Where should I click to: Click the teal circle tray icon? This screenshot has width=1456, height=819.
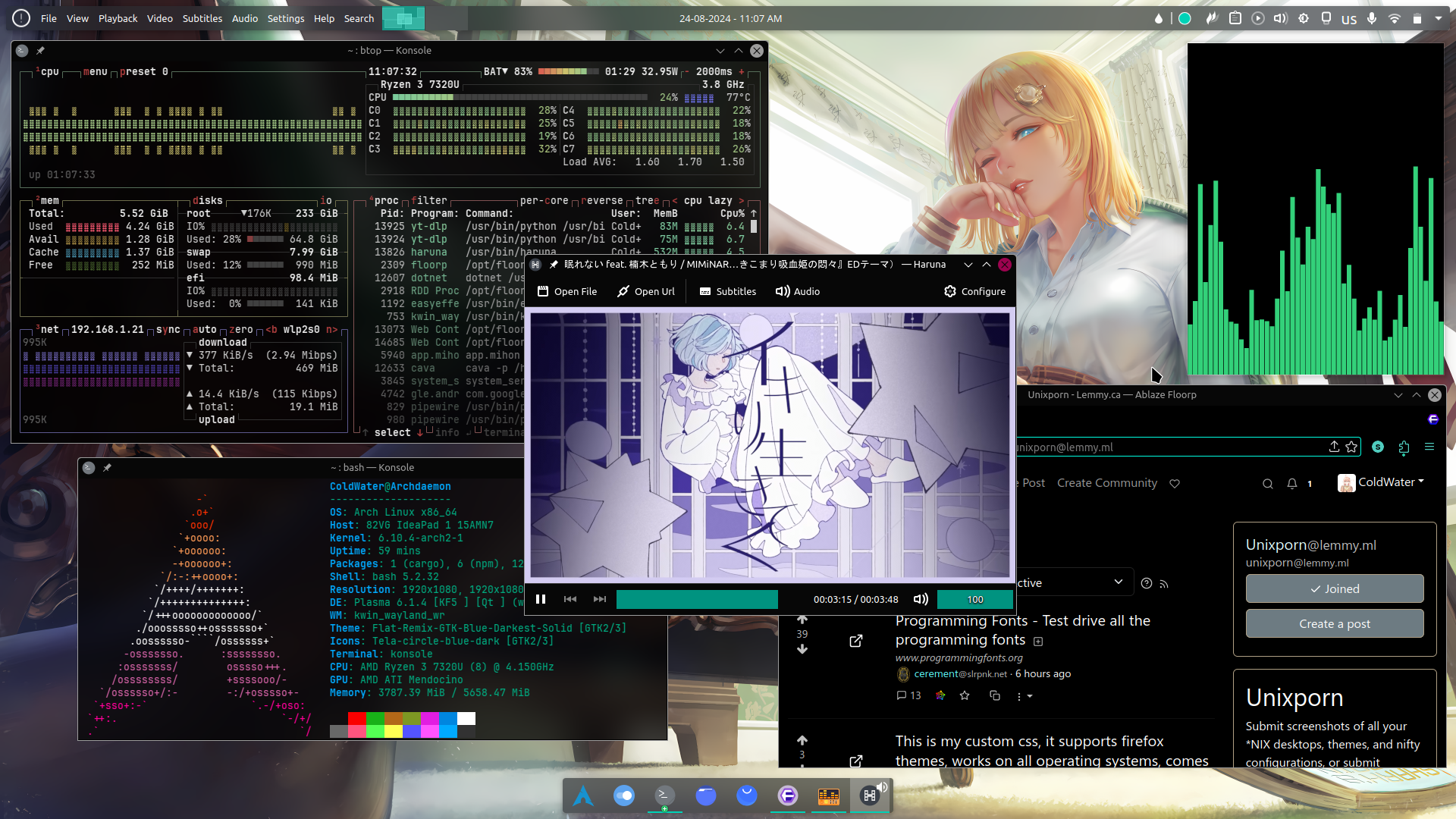click(x=1185, y=18)
